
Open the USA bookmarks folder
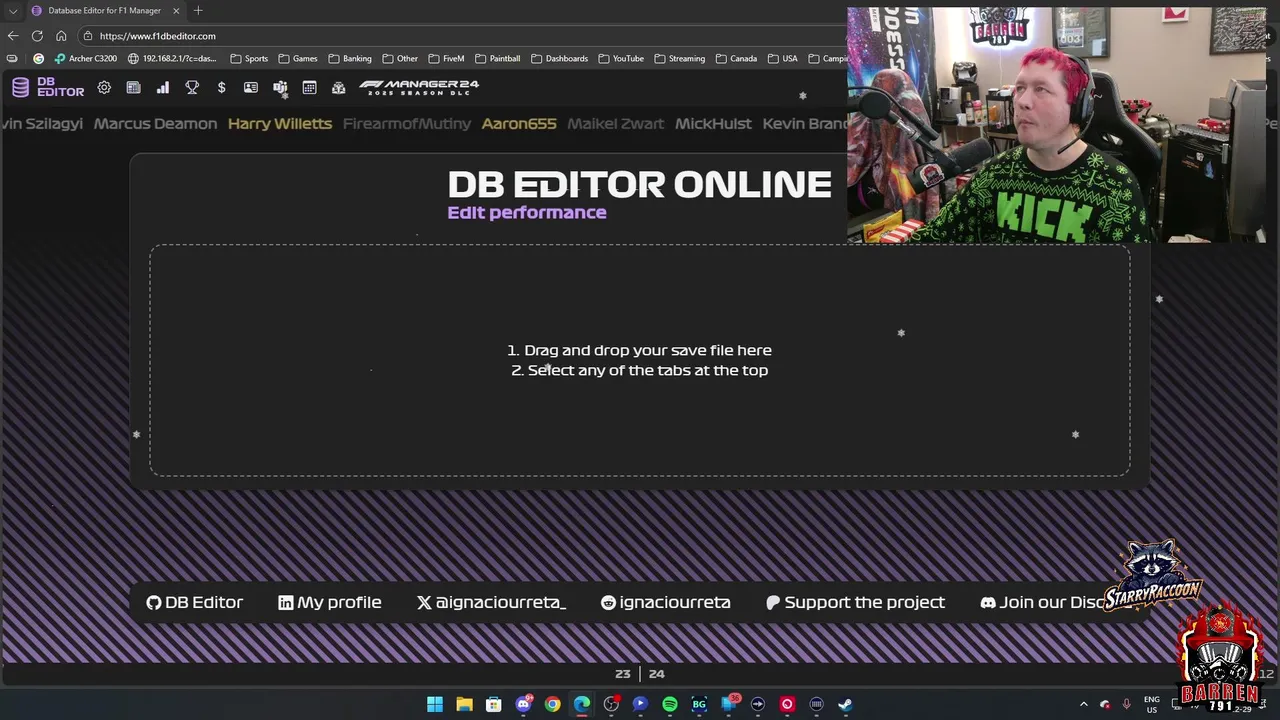pyautogui.click(x=782, y=58)
